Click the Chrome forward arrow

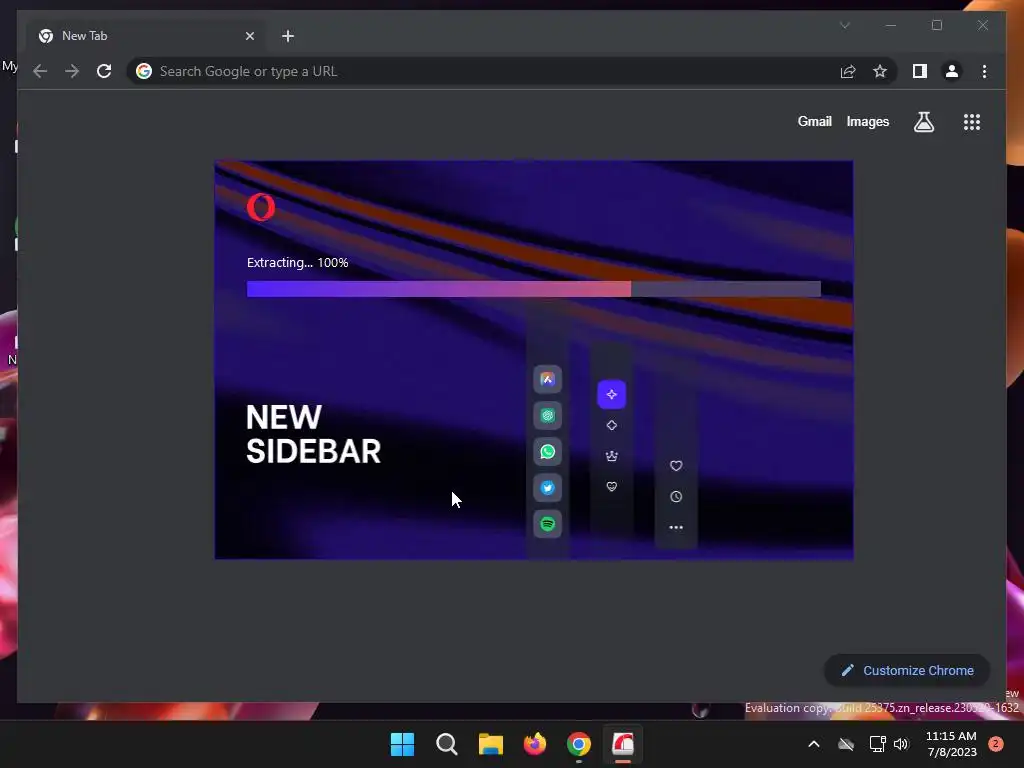72,71
